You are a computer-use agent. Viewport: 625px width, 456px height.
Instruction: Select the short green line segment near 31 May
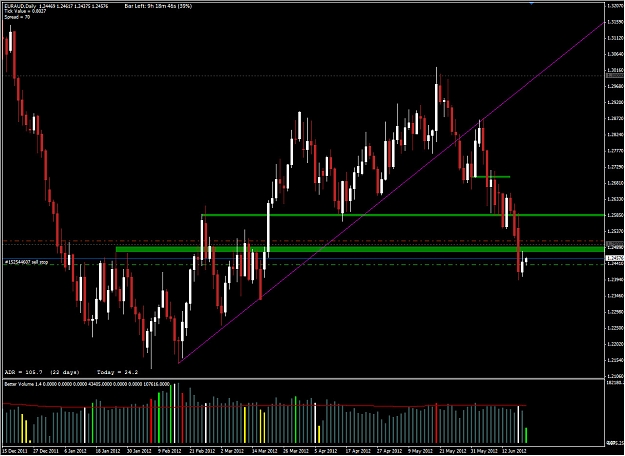point(491,177)
